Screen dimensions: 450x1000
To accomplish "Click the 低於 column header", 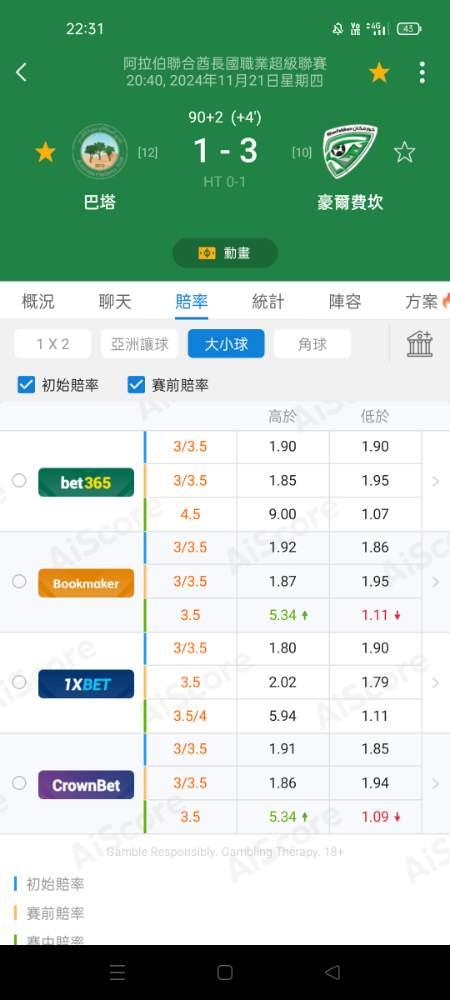I will click(375, 417).
